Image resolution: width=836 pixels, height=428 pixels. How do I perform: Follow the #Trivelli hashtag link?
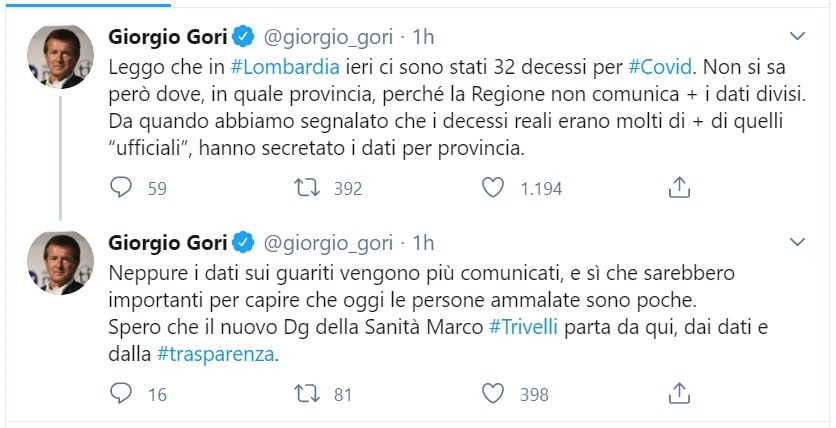pyautogui.click(x=524, y=329)
